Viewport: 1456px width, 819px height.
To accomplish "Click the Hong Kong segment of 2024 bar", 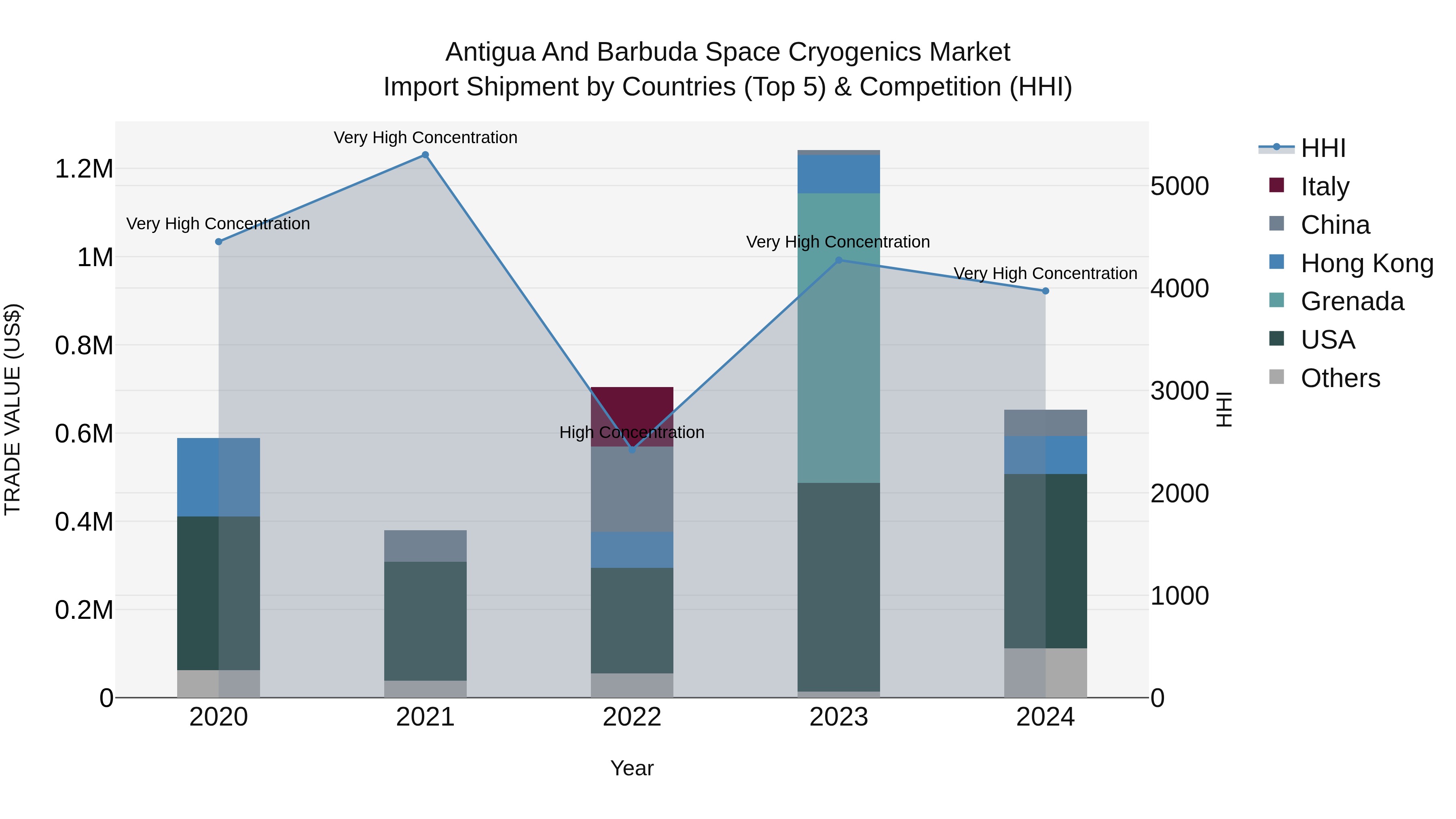I will click(x=1045, y=455).
